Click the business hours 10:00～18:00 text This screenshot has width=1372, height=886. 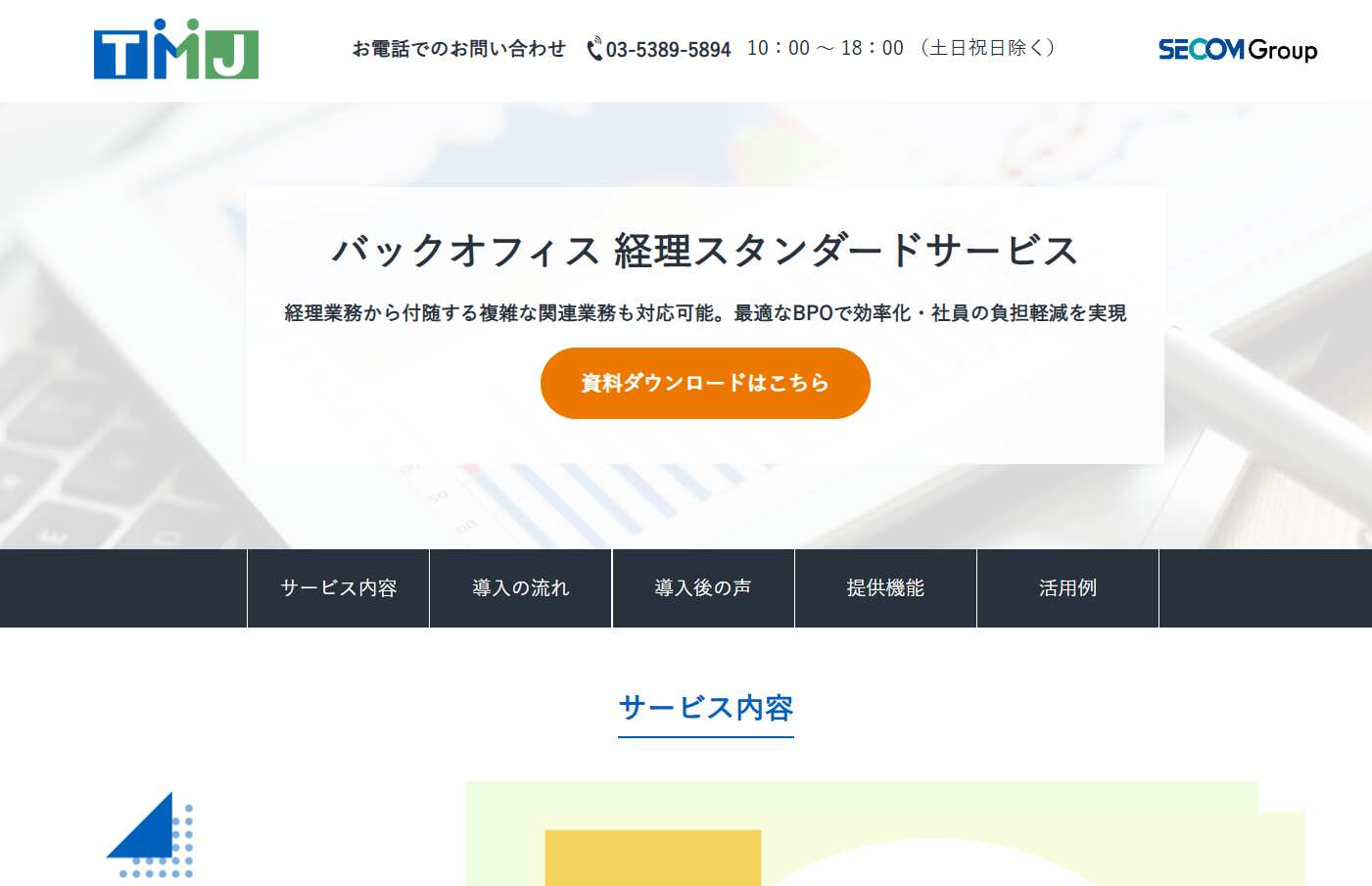[x=826, y=48]
